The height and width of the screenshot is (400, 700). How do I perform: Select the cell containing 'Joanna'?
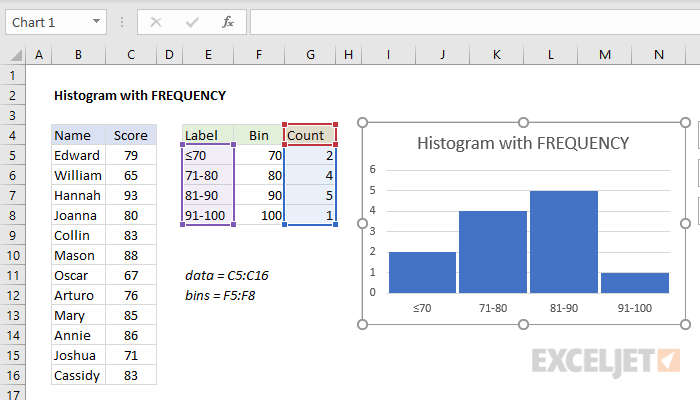click(x=79, y=216)
